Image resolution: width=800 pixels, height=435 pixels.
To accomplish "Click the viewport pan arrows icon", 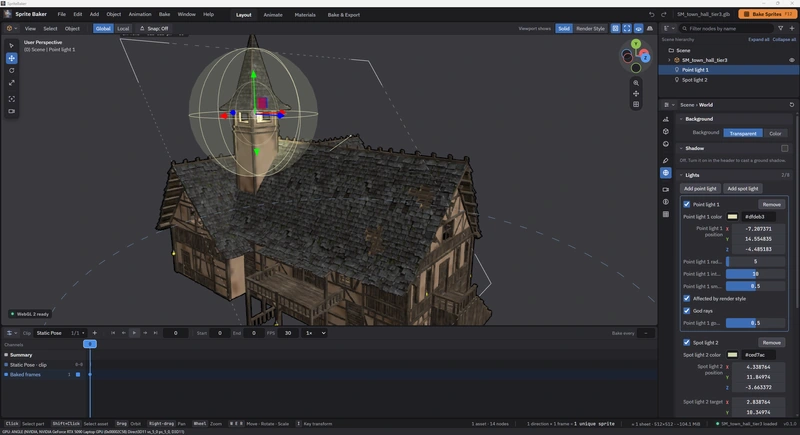I will [636, 94].
